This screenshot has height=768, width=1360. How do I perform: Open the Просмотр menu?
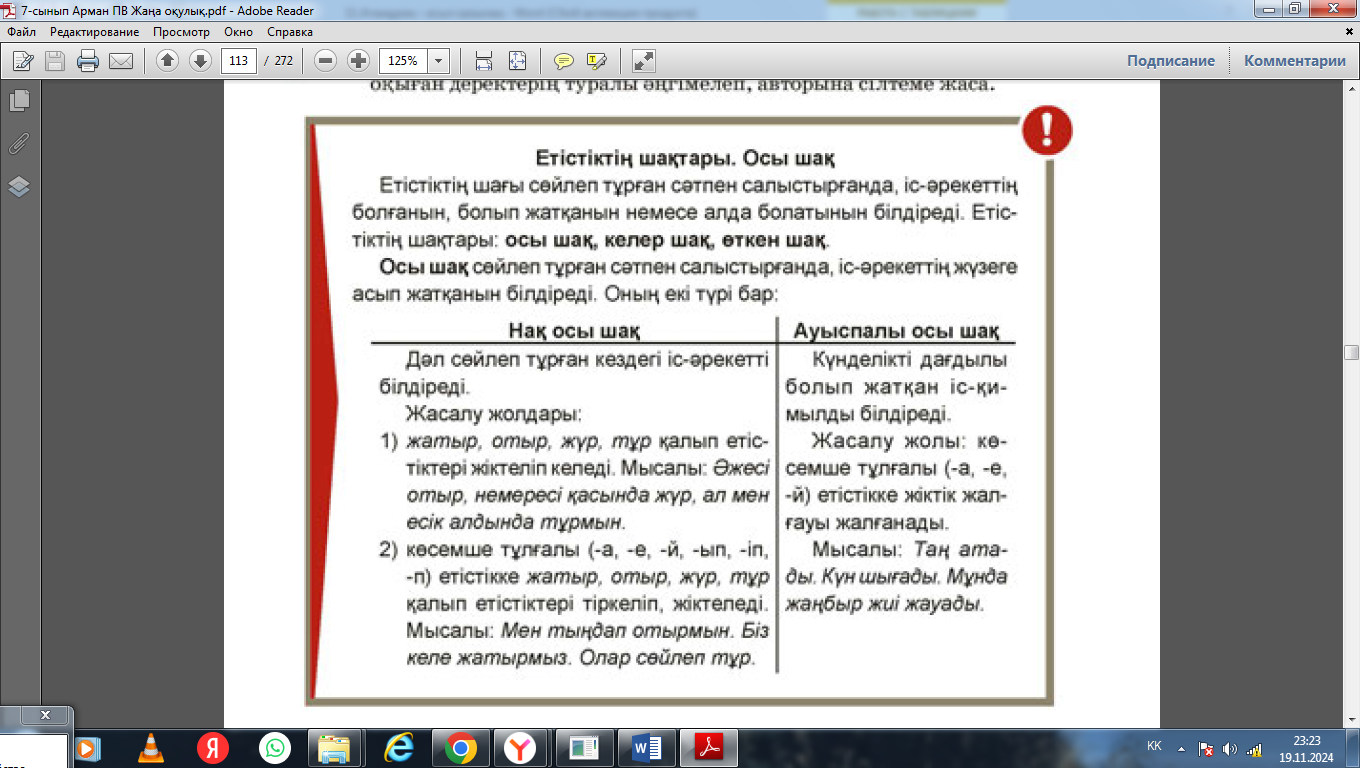(181, 32)
